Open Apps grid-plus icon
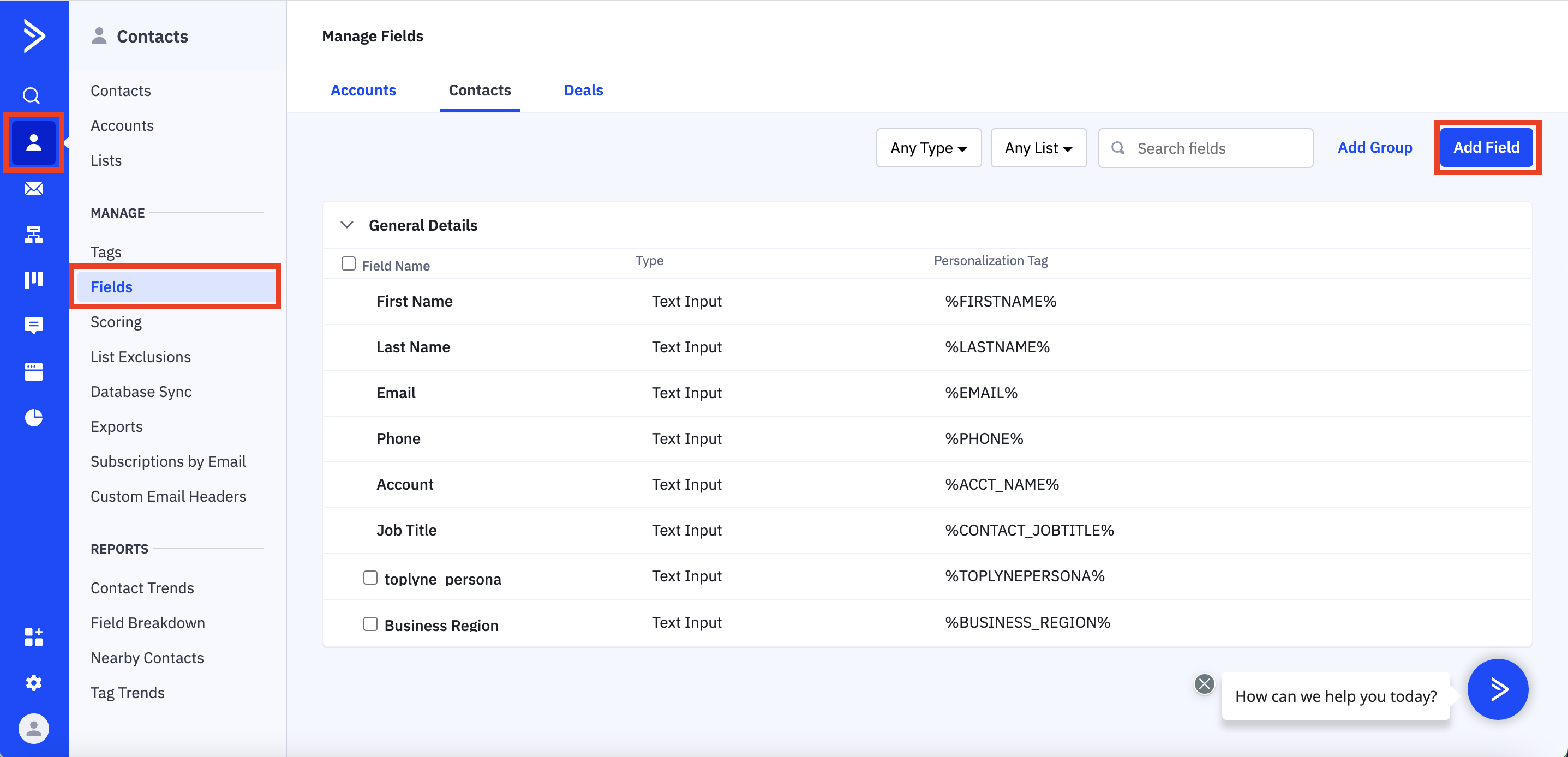1568x757 pixels. (x=33, y=637)
